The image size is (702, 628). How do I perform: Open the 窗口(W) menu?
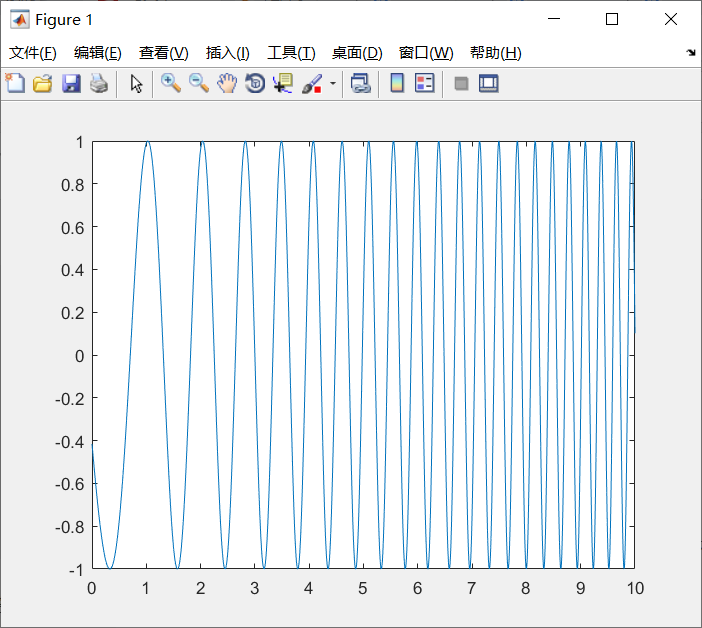426,53
